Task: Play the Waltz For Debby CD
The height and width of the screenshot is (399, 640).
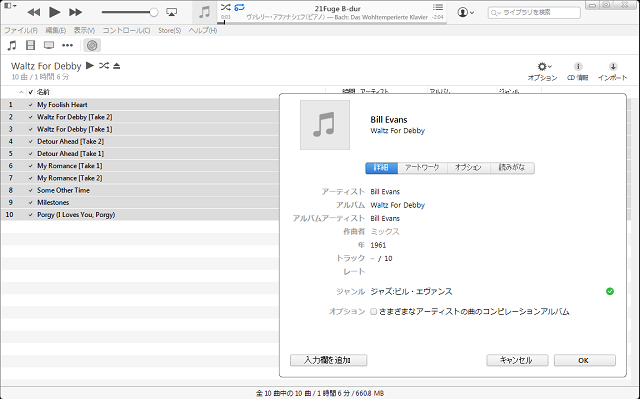Action: coord(90,65)
